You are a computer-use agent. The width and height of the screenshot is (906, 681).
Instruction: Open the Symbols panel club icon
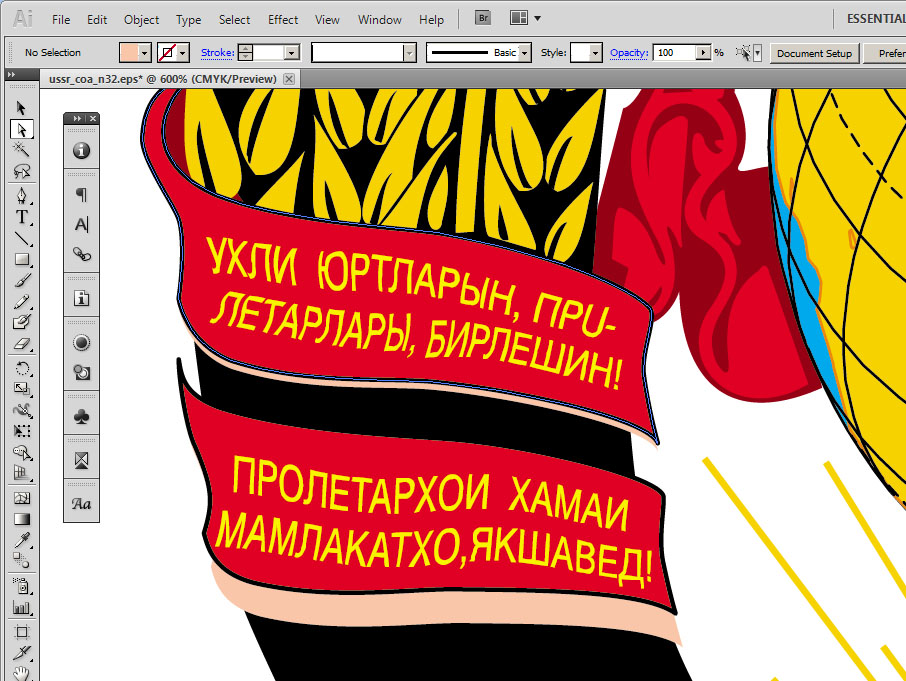81,416
